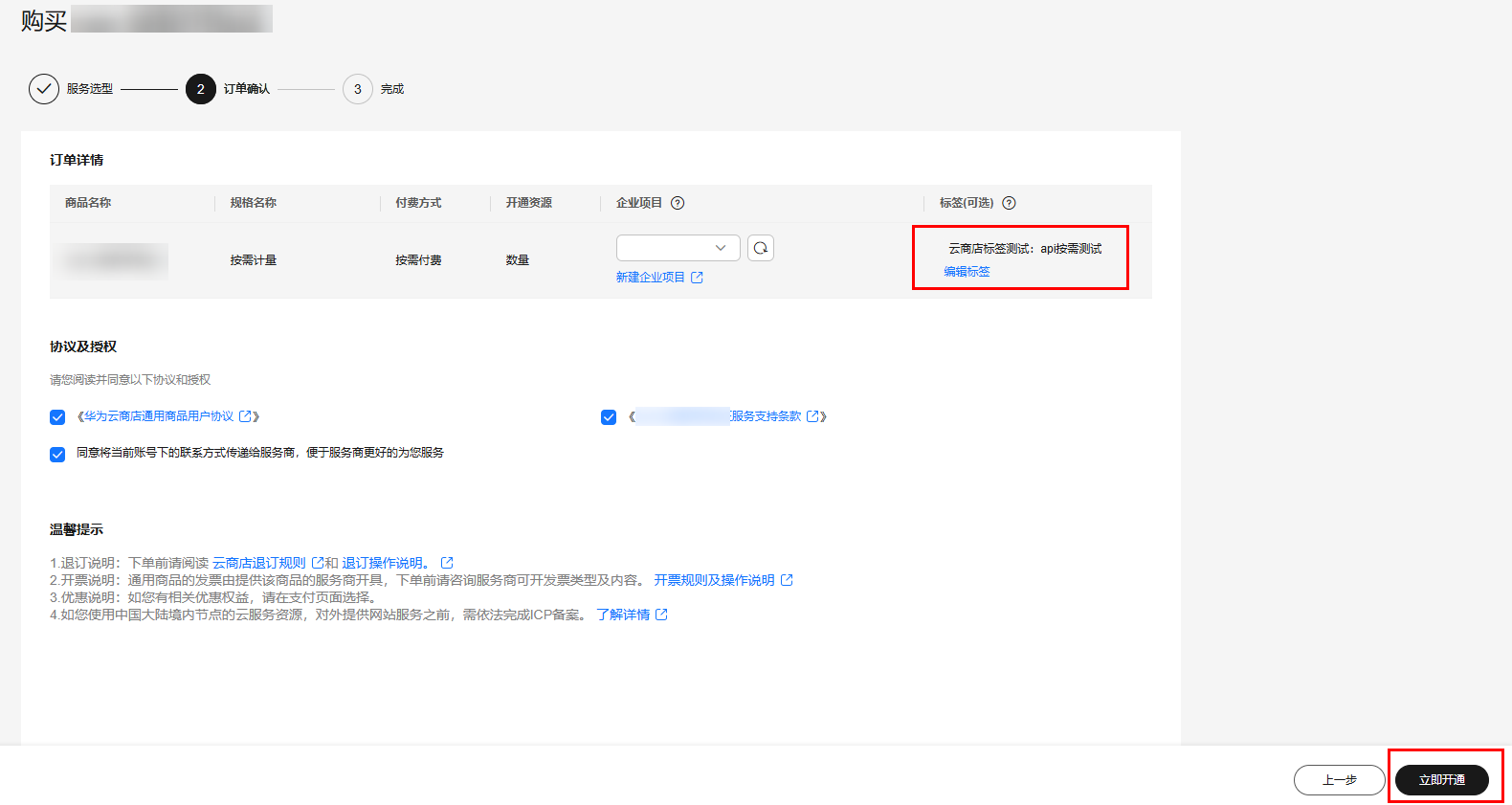Click the 服务选型 step label
Screen dimensions: 1512x805
point(90,89)
